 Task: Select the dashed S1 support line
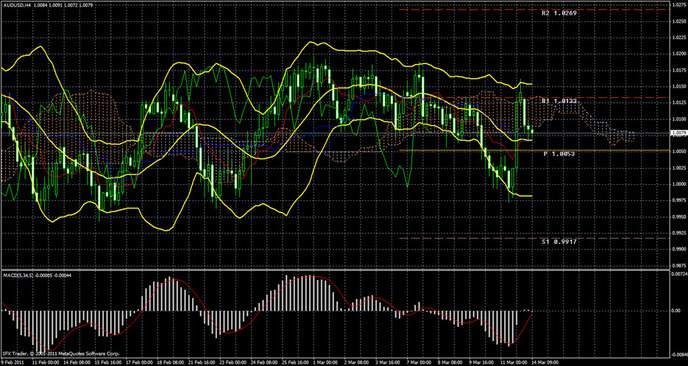[533, 238]
